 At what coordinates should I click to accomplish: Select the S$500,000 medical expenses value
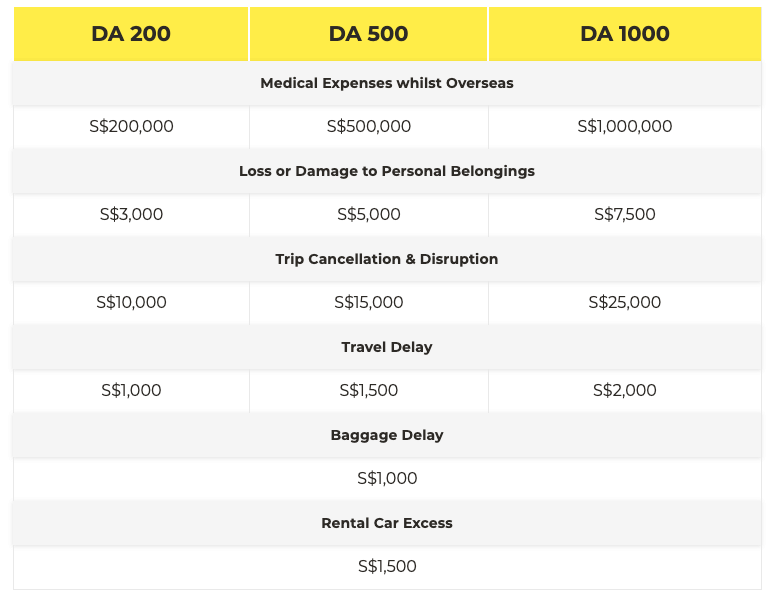[x=368, y=127]
